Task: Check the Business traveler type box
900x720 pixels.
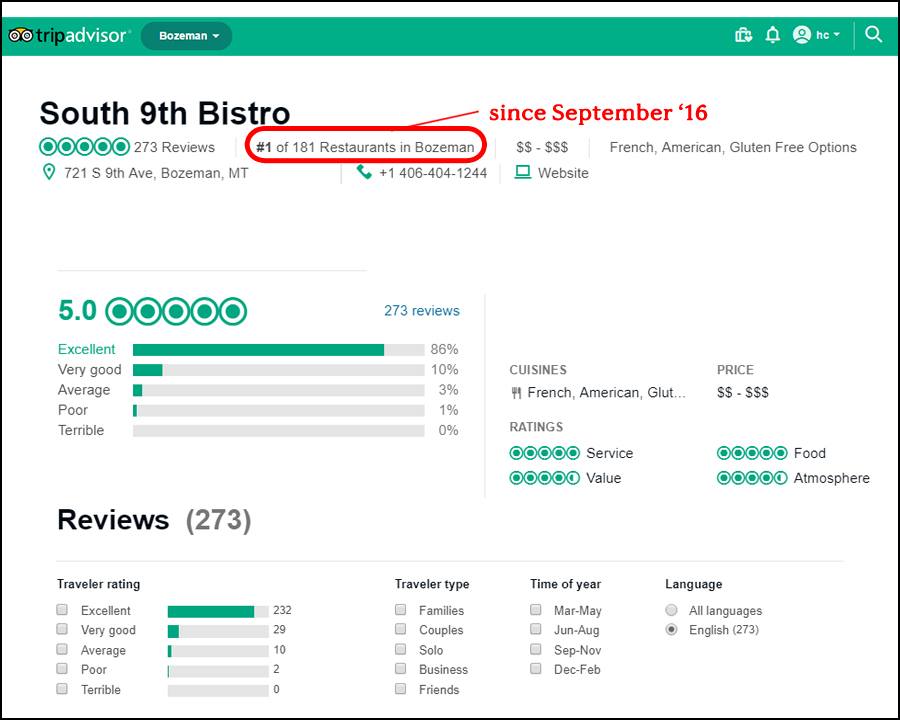Action: click(x=401, y=670)
